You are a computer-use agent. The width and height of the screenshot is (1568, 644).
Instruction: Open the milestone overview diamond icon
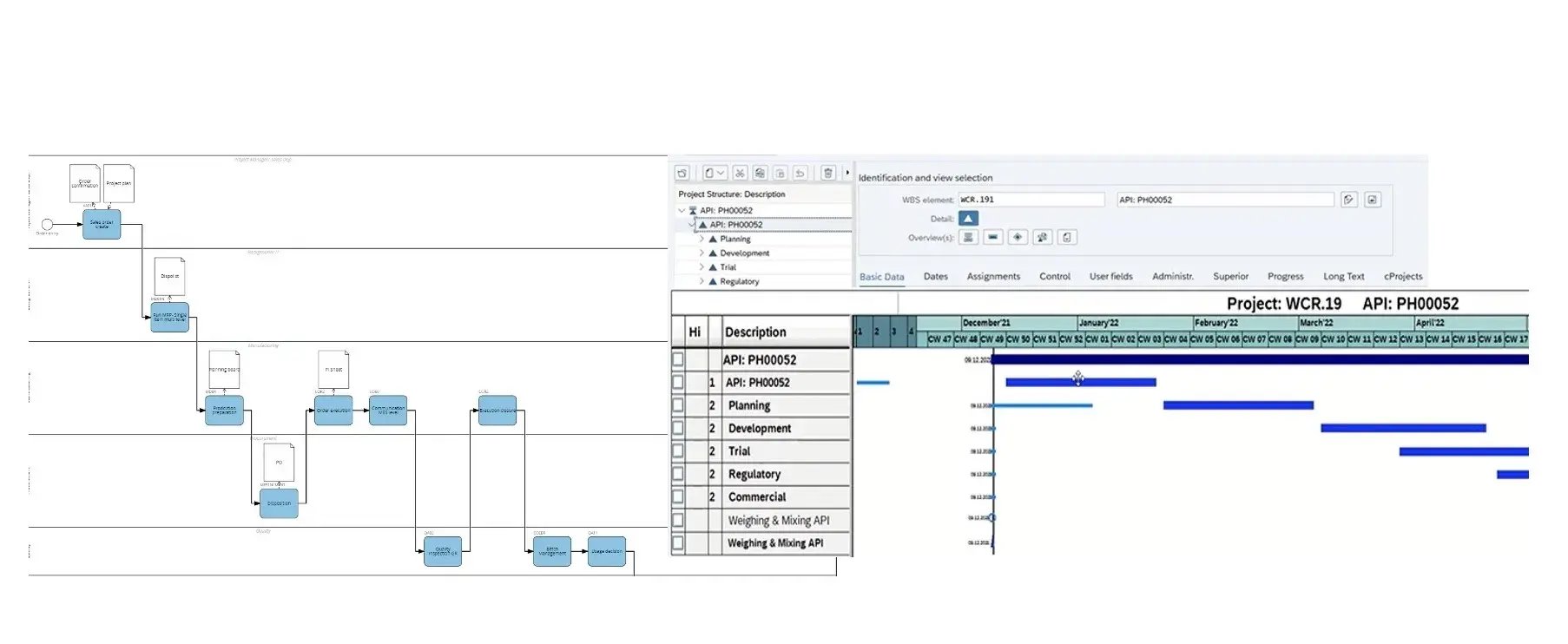tap(1018, 237)
